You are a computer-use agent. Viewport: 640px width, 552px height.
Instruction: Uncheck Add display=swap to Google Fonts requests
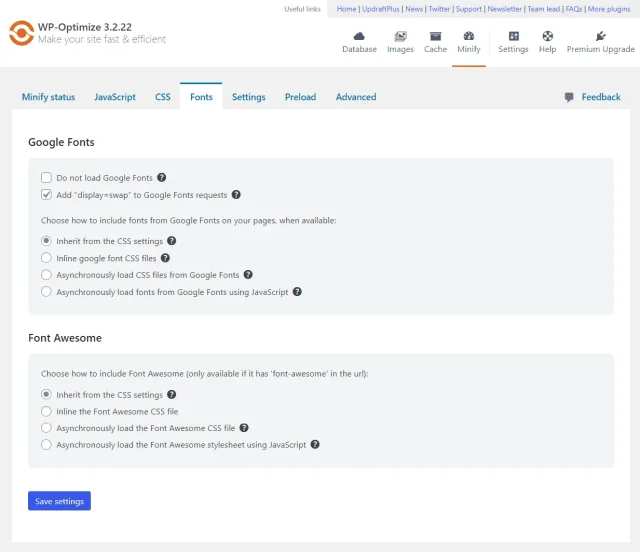(x=46, y=195)
